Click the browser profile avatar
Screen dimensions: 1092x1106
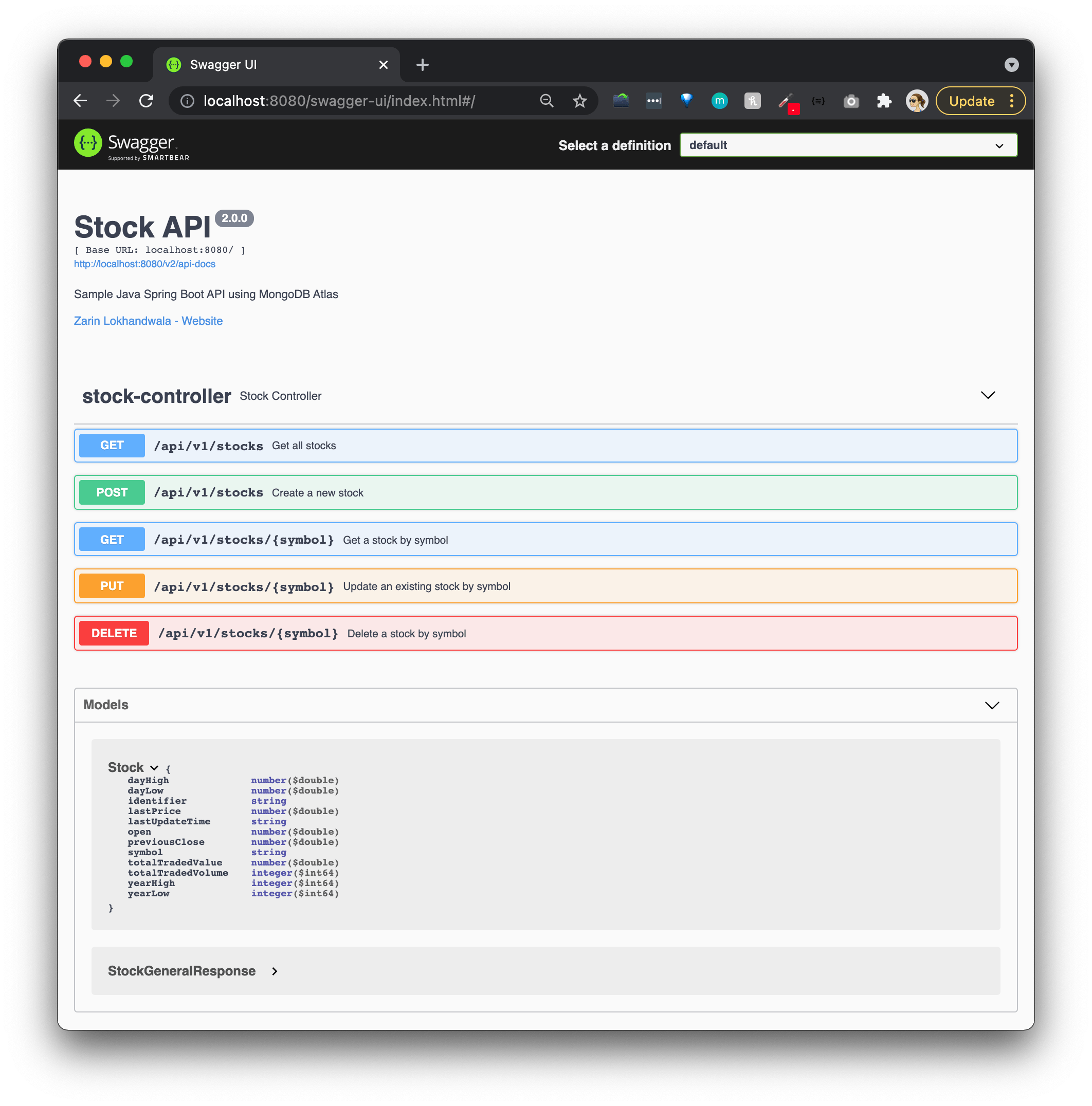[916, 101]
